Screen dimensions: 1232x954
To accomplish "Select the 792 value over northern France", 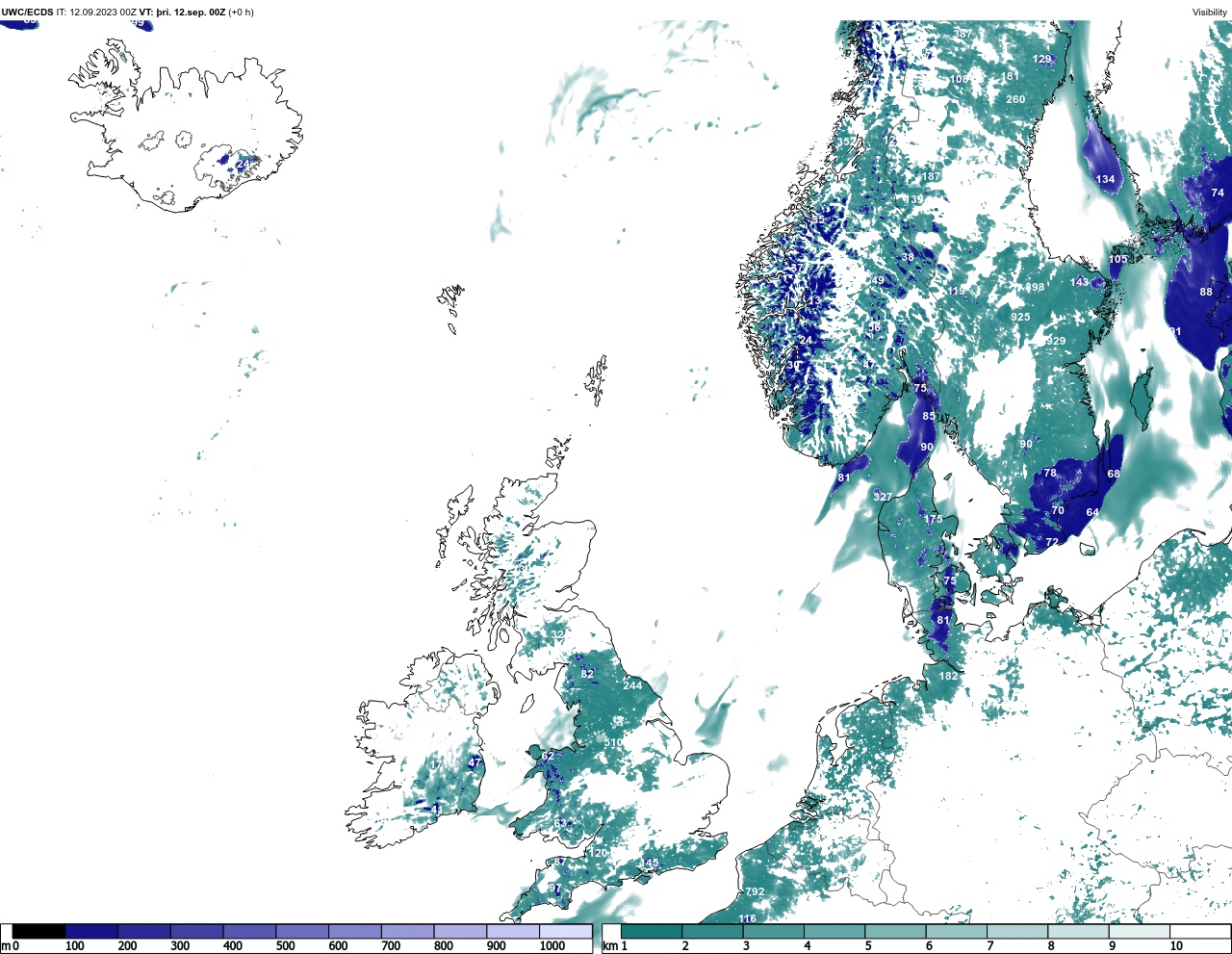I will coord(755,891).
